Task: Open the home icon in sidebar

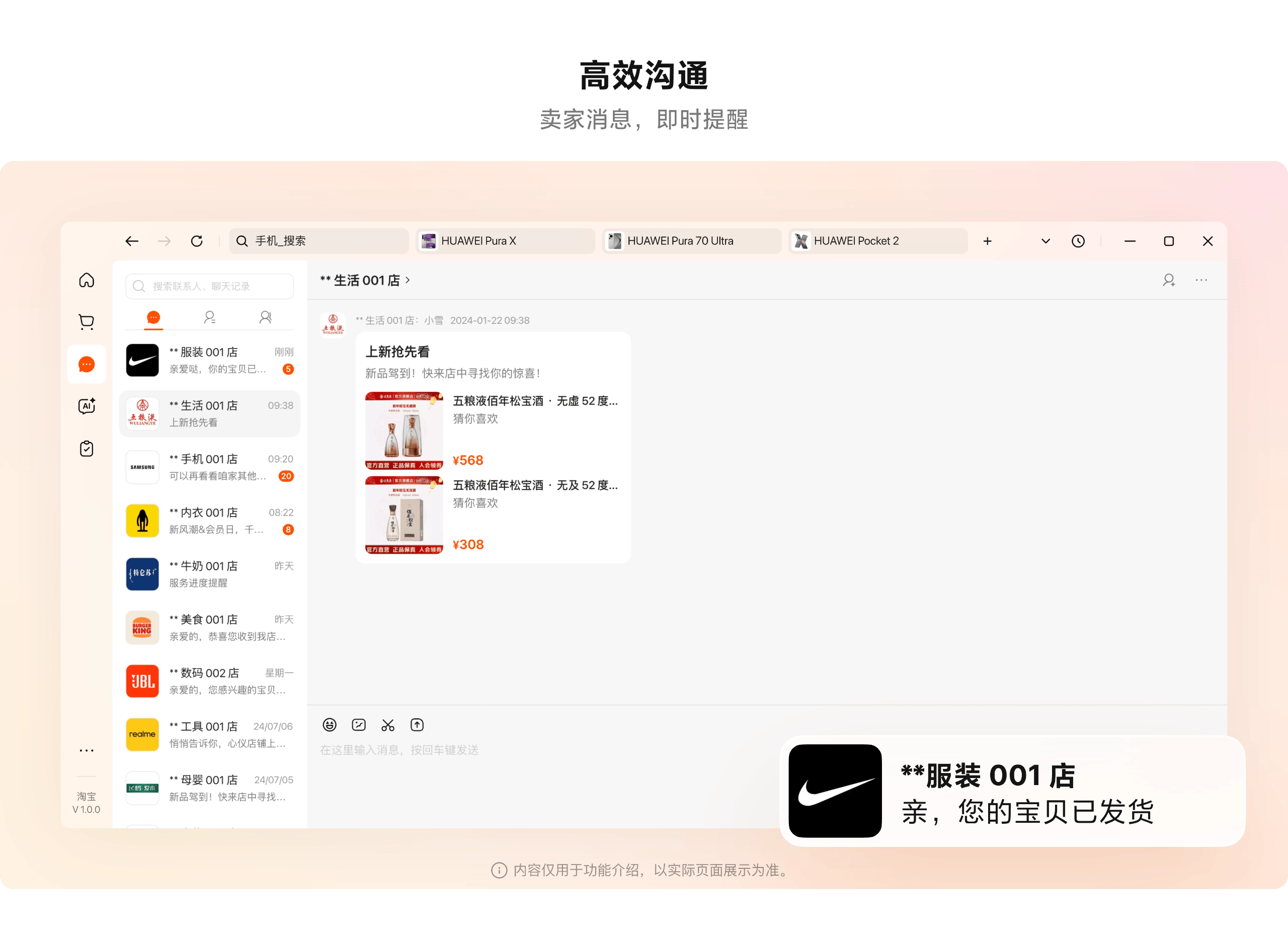Action: pyautogui.click(x=87, y=280)
